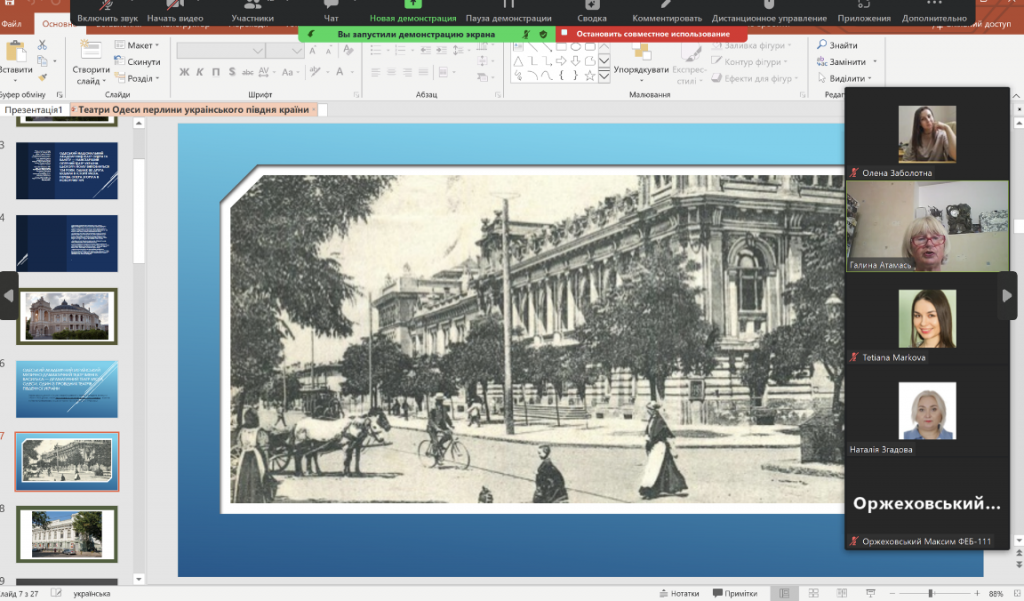The height and width of the screenshot is (601, 1024).
Task: Open Нотатки notes pane
Action: 679,593
